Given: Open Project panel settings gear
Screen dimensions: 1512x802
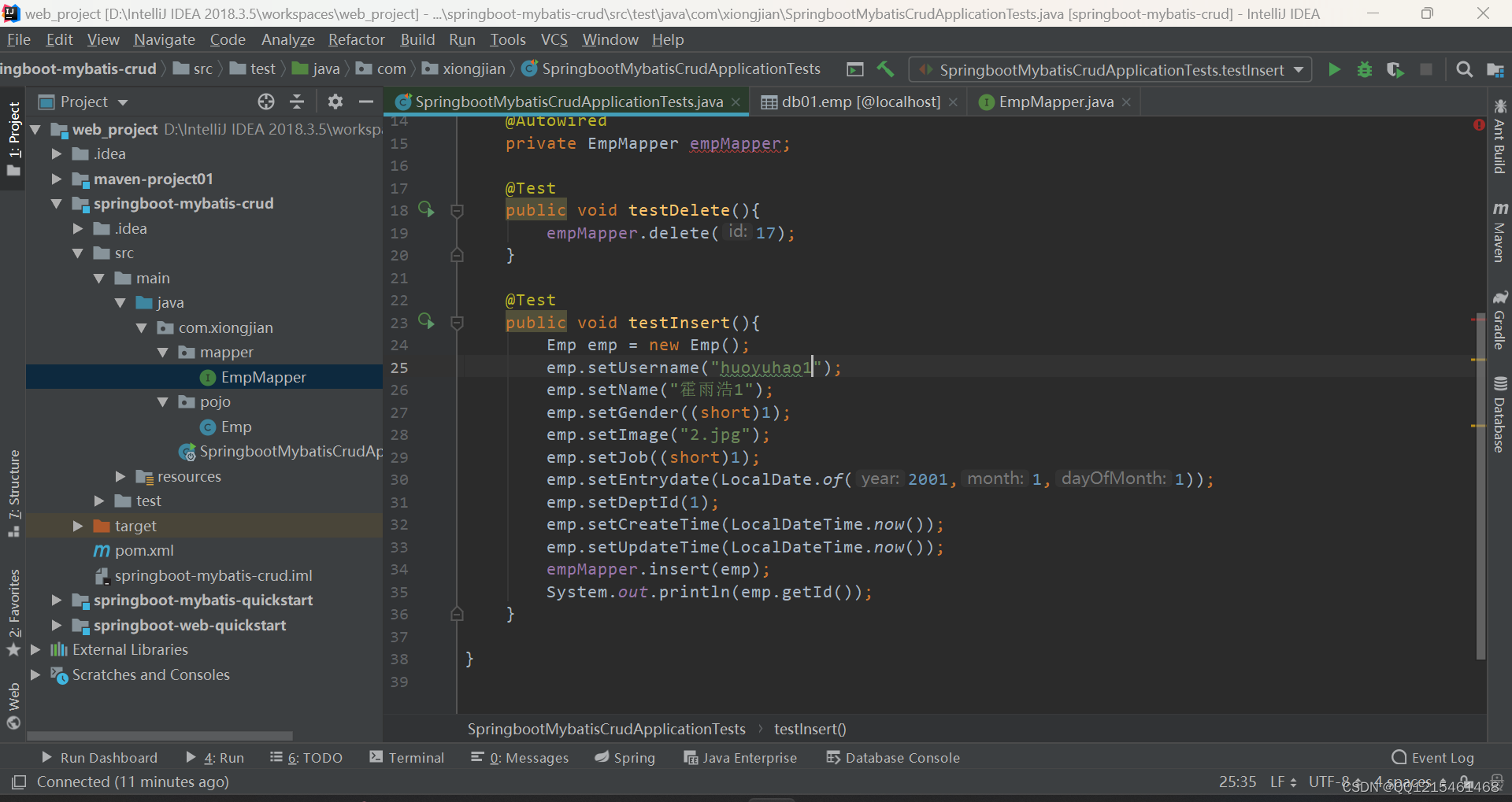Looking at the screenshot, I should point(335,102).
